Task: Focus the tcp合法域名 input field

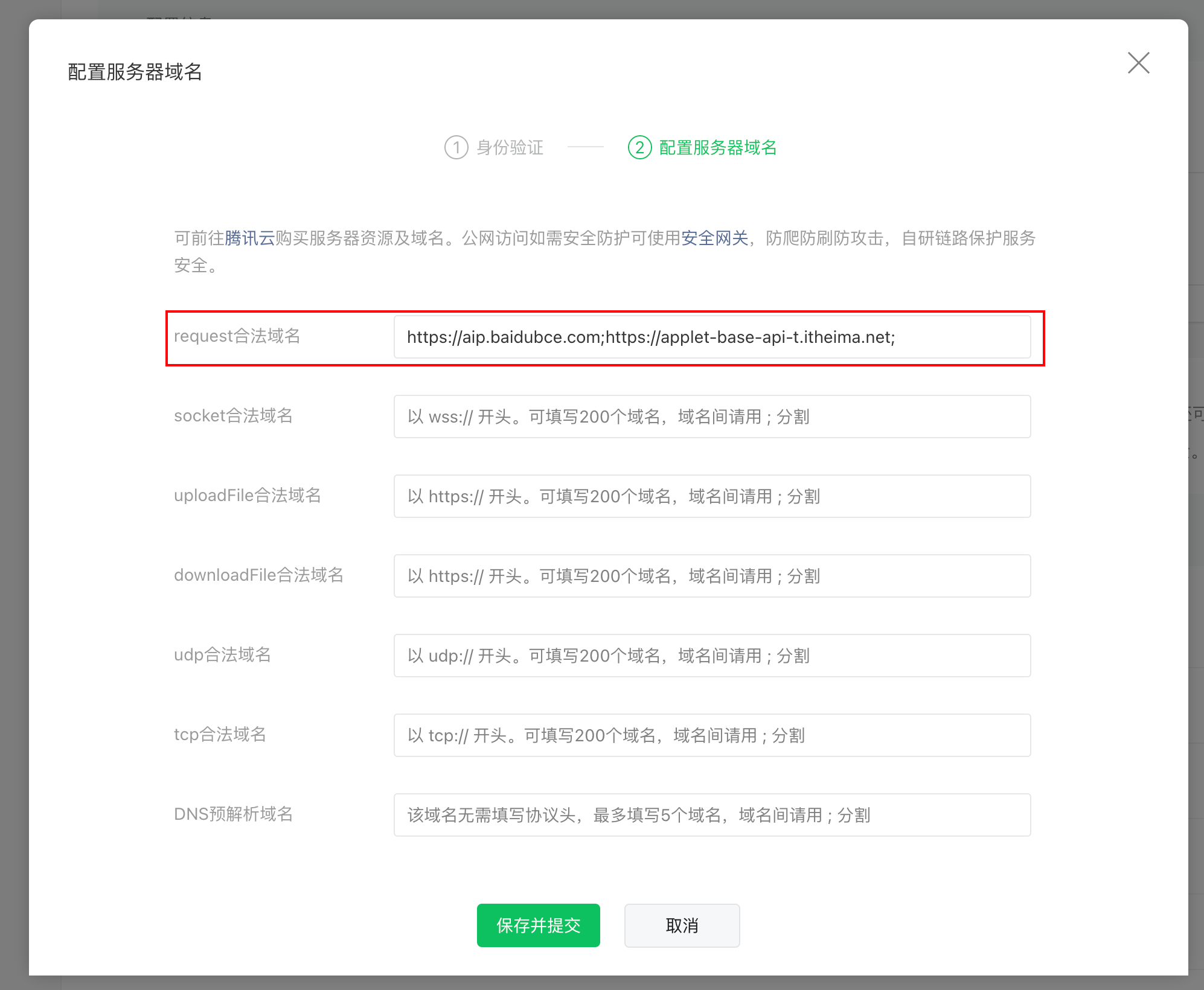Action: pos(711,735)
